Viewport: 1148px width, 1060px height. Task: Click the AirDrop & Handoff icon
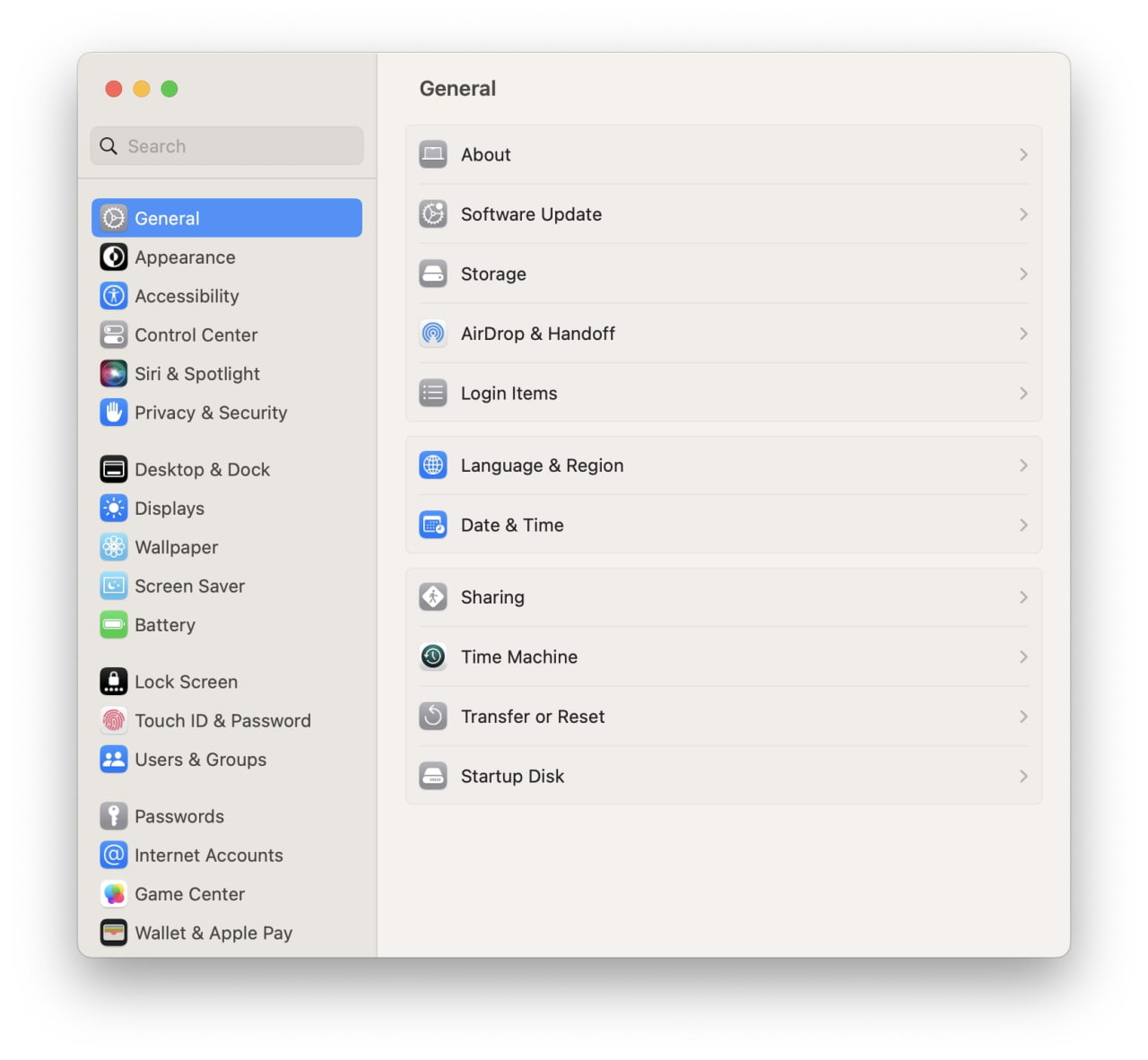click(x=433, y=333)
